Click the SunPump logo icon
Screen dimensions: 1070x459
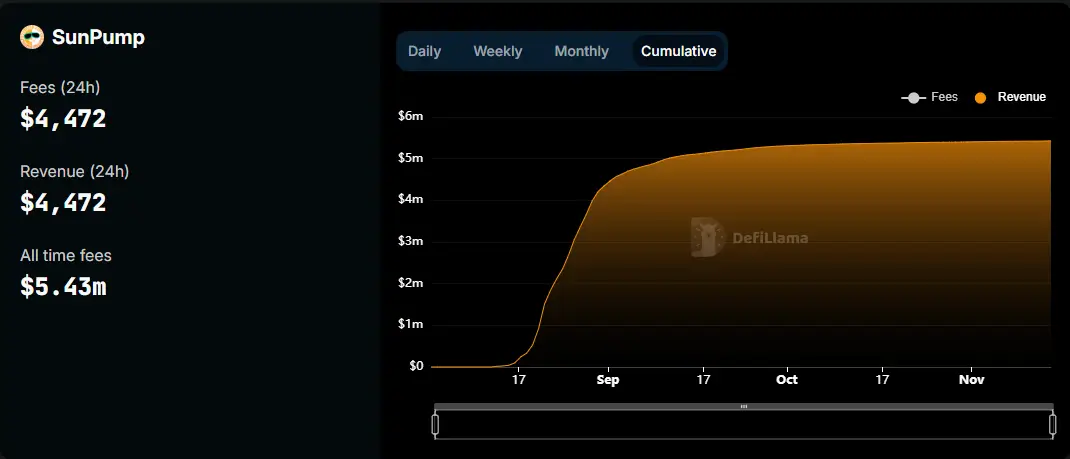pos(32,38)
